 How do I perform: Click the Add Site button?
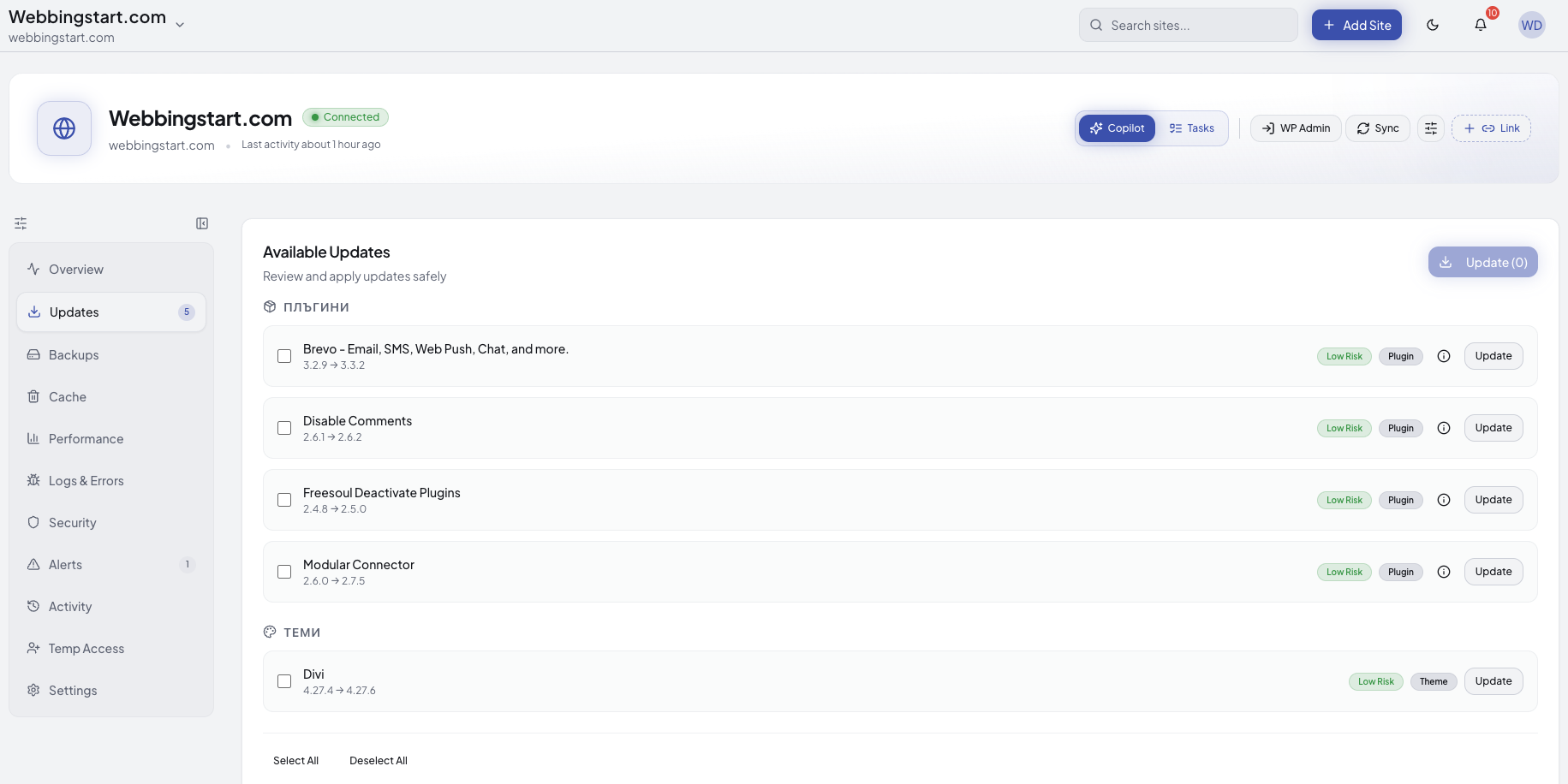(1356, 25)
